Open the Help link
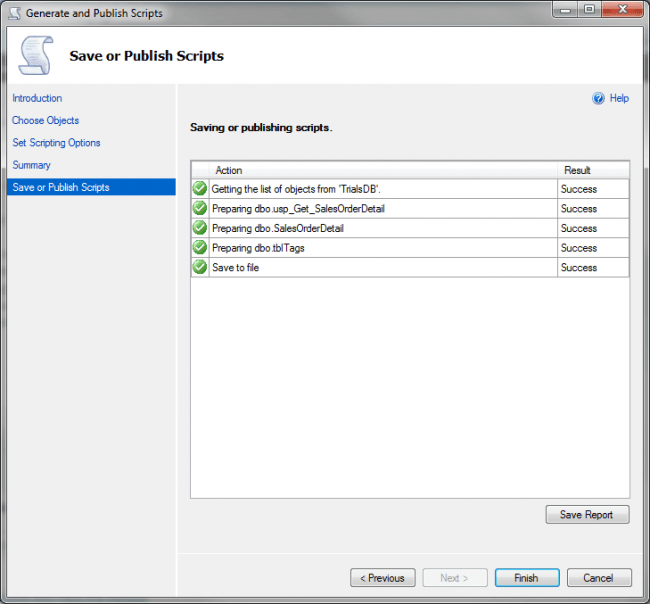This screenshot has width=650, height=604. [x=619, y=99]
